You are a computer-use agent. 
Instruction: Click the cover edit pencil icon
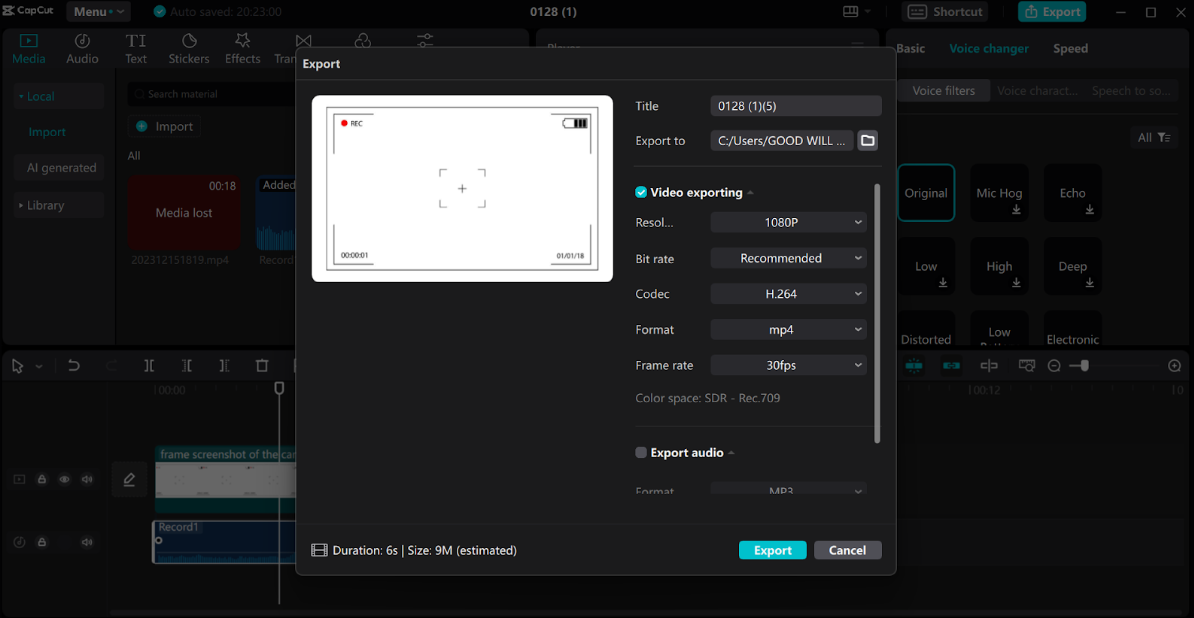click(129, 479)
